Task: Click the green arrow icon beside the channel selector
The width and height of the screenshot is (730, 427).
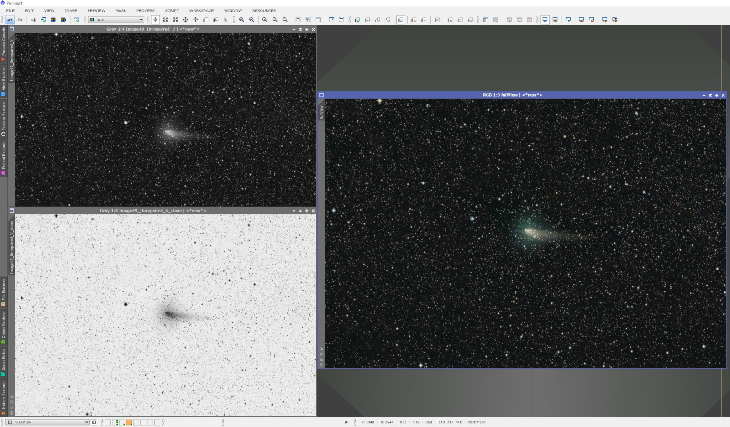Action: pyautogui.click(x=77, y=20)
